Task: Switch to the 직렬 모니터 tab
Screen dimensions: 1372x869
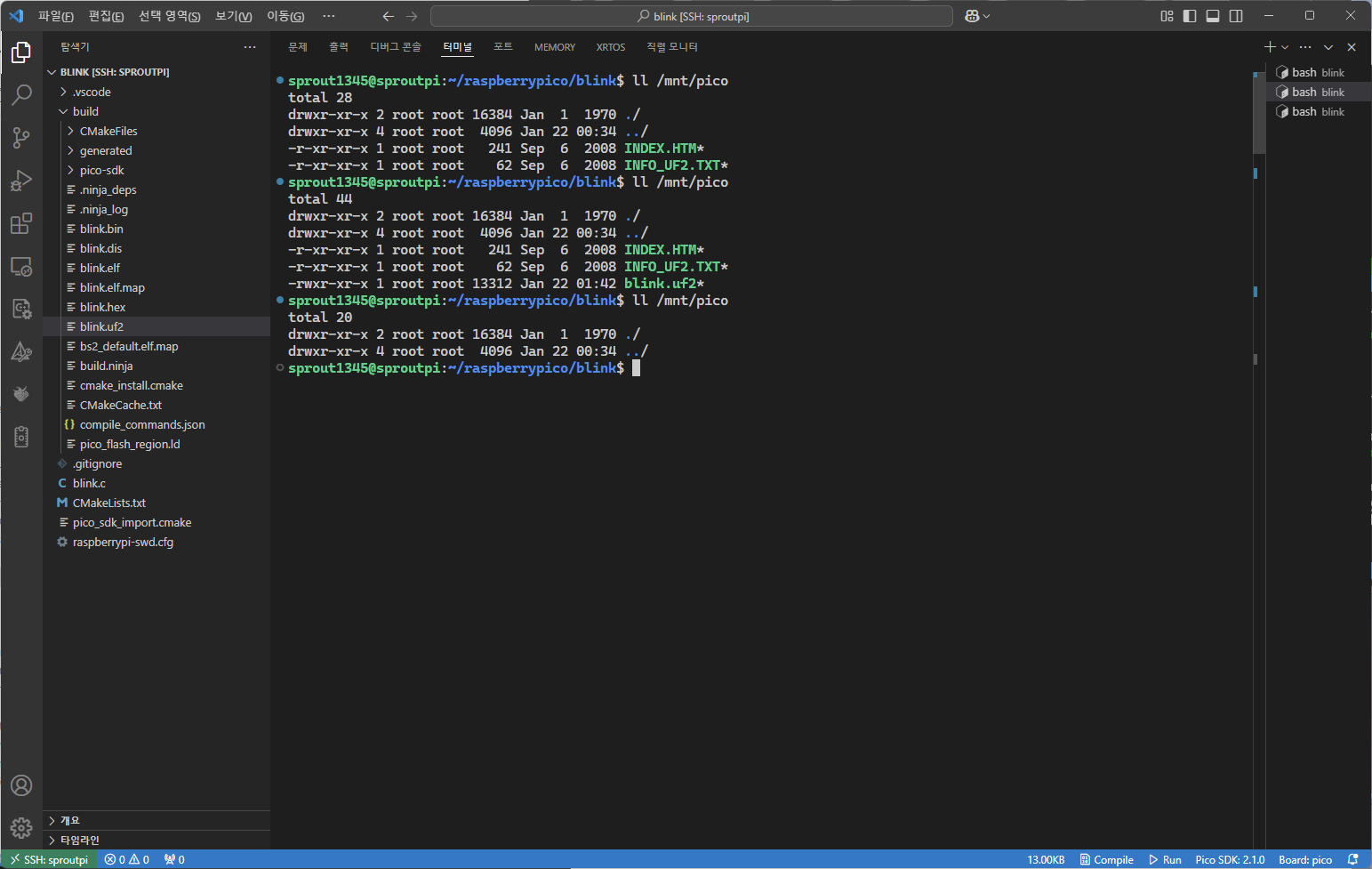Action: 672,47
